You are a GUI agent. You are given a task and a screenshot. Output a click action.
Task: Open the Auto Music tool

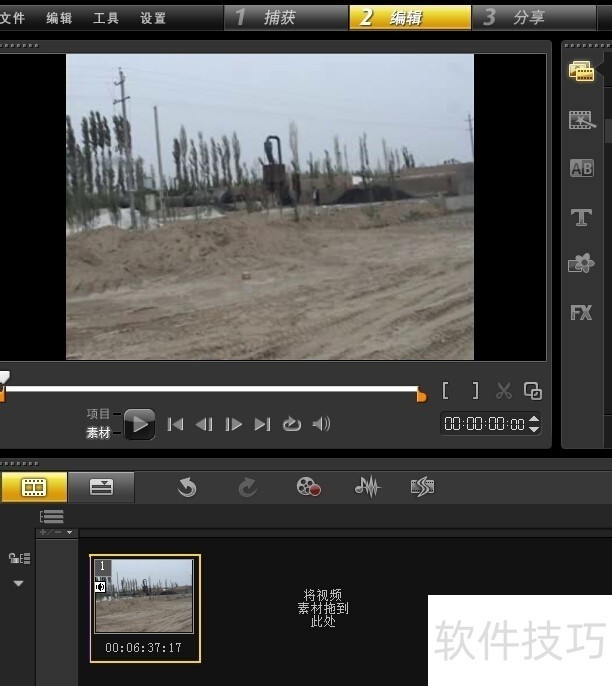click(x=423, y=487)
